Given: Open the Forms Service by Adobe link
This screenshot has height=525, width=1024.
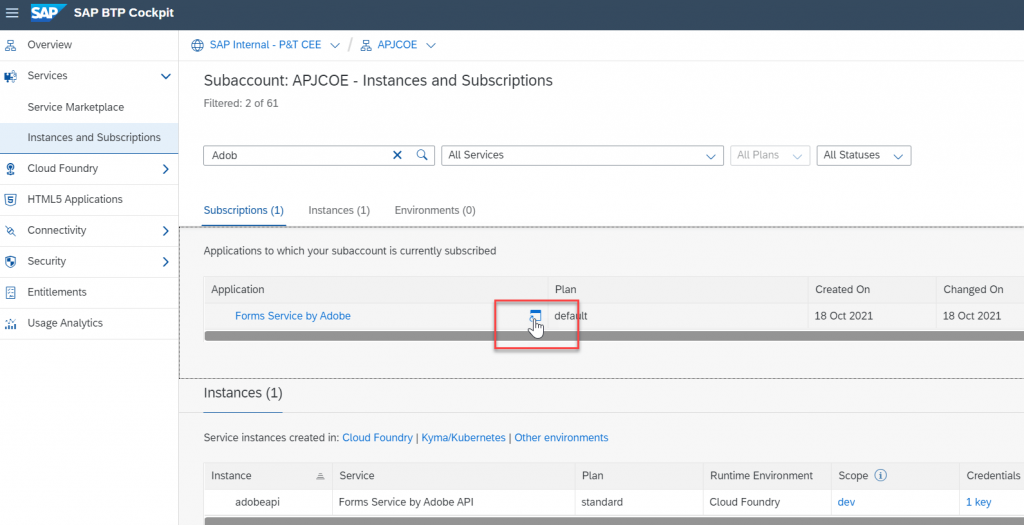Looking at the screenshot, I should [293, 316].
